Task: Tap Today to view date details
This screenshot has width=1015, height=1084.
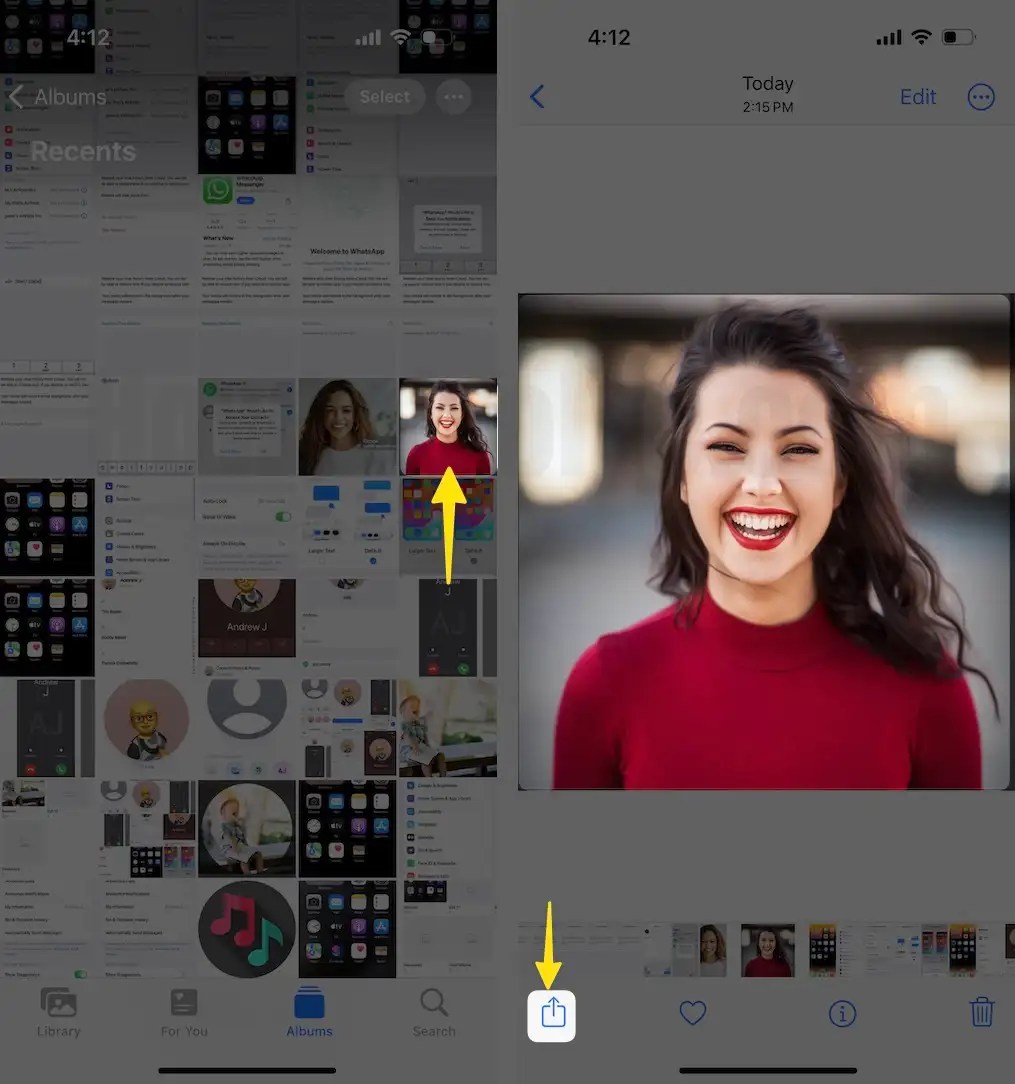Action: click(x=767, y=83)
